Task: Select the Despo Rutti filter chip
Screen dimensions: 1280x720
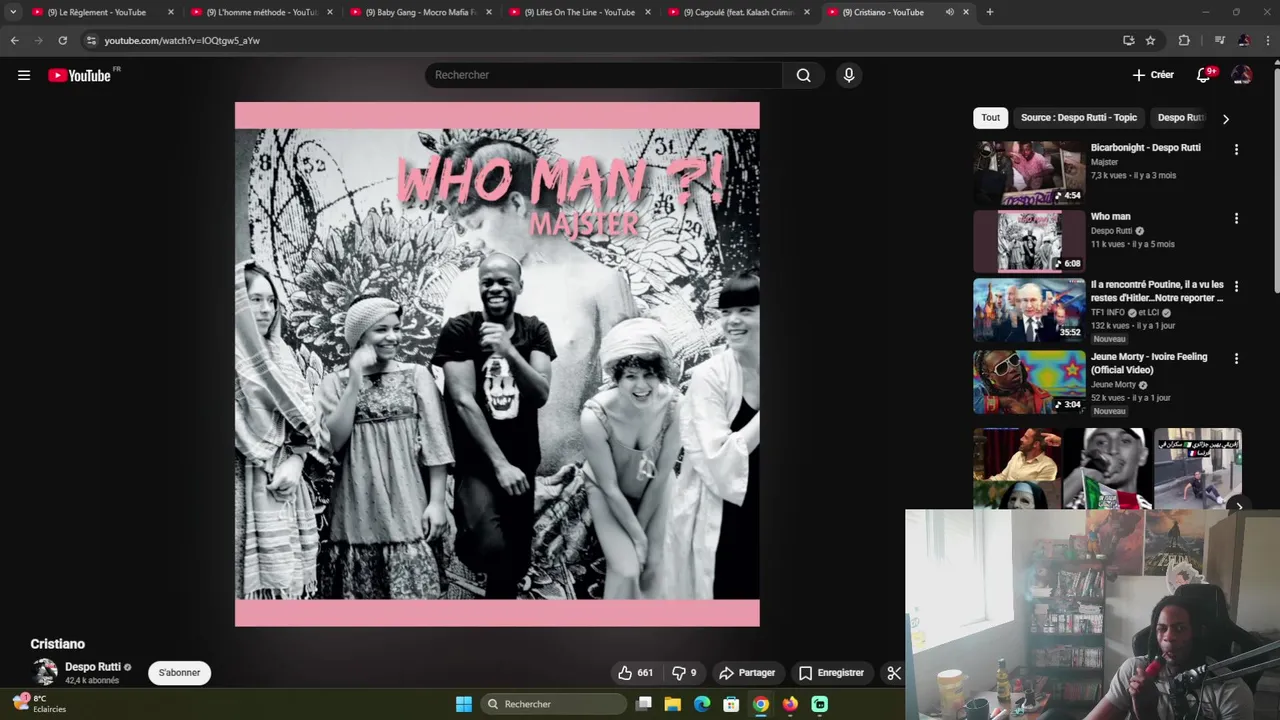Action: coord(1180,118)
